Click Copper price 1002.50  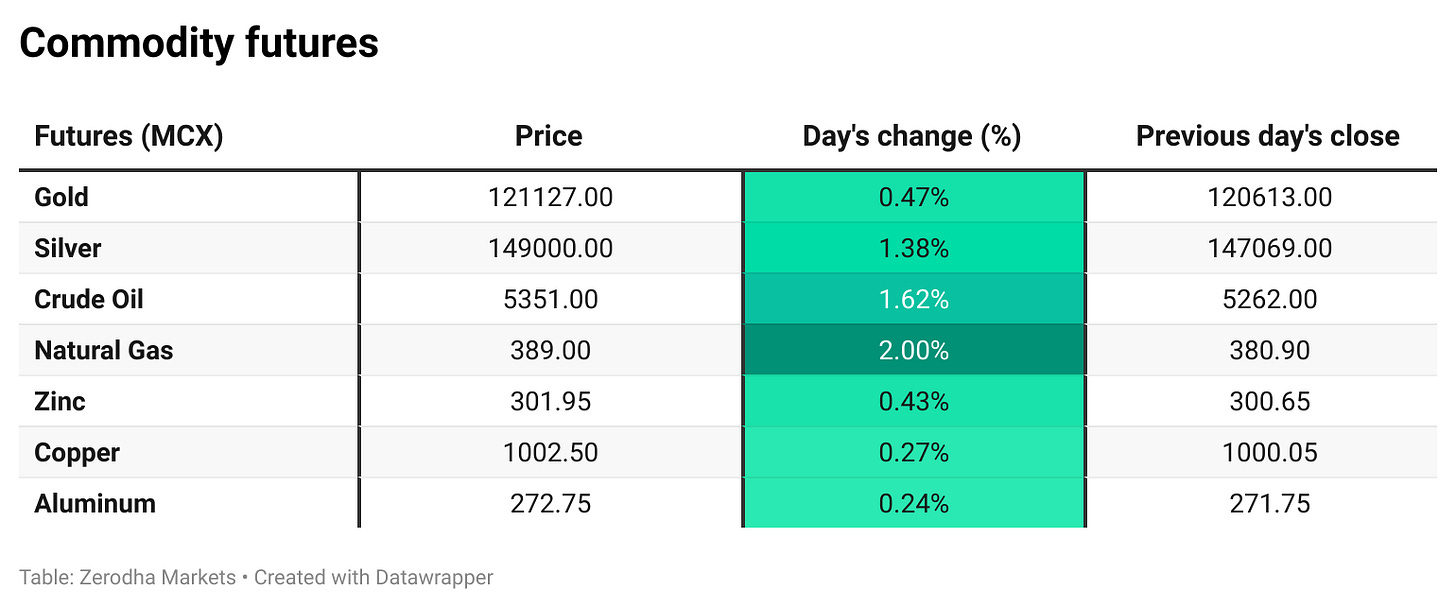pos(552,452)
